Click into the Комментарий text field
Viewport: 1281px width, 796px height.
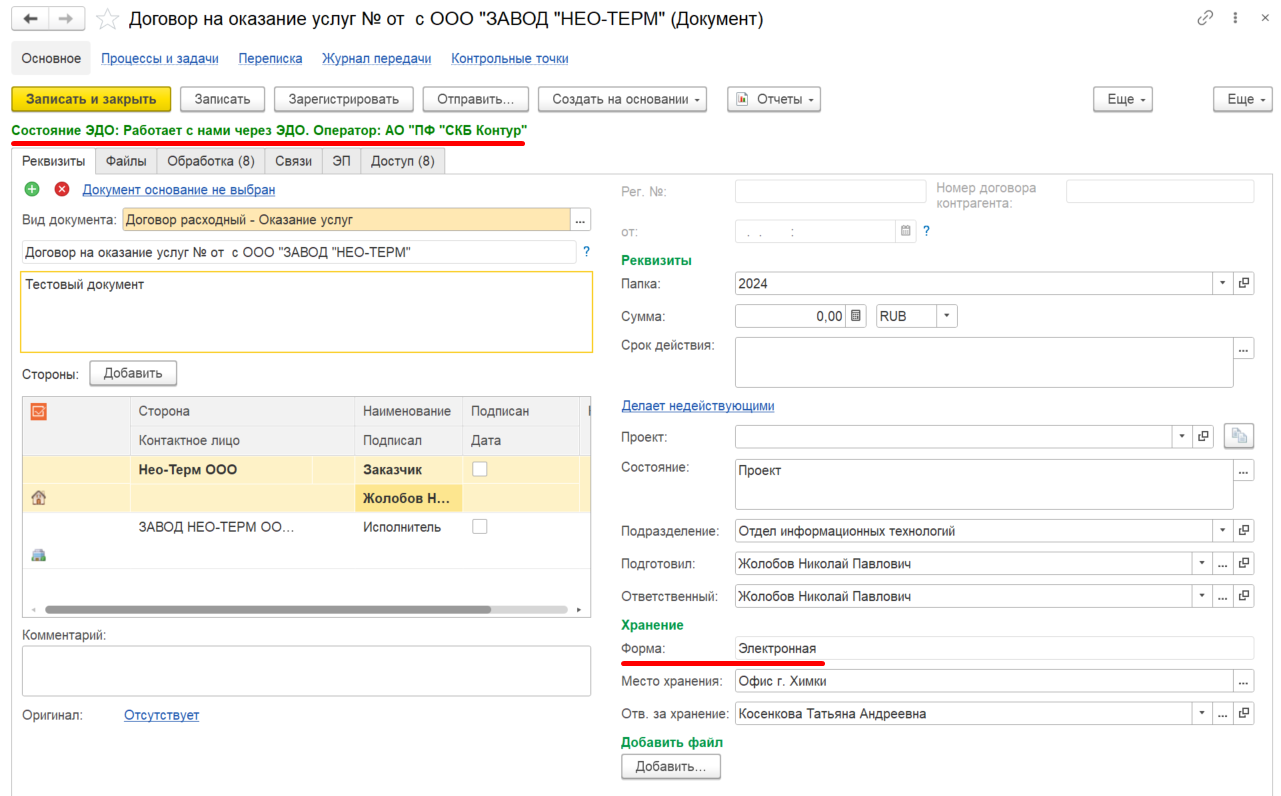(306, 670)
